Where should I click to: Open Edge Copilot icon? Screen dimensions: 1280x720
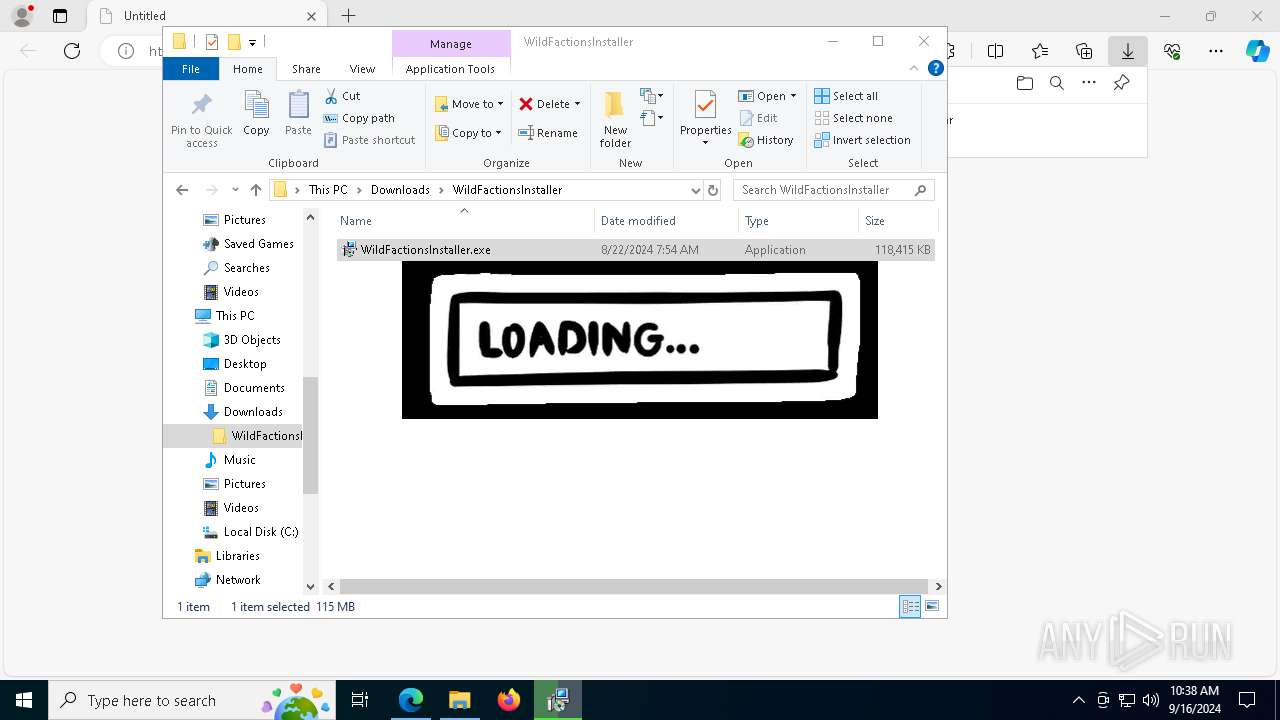[x=1257, y=51]
